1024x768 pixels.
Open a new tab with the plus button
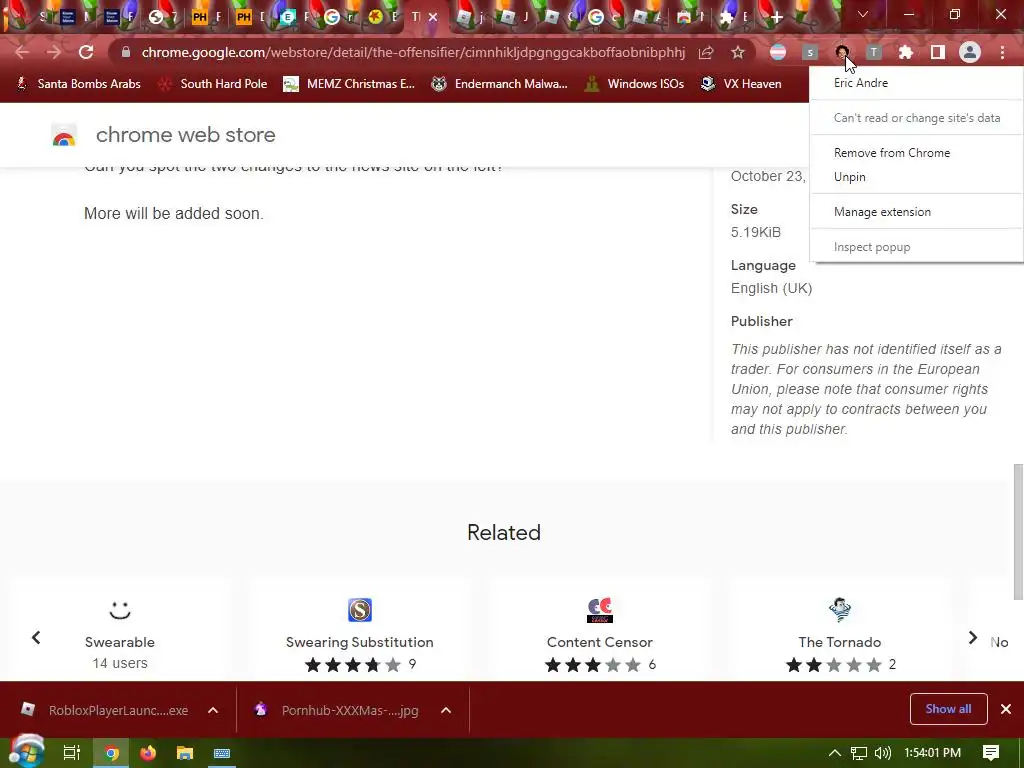coord(776,17)
